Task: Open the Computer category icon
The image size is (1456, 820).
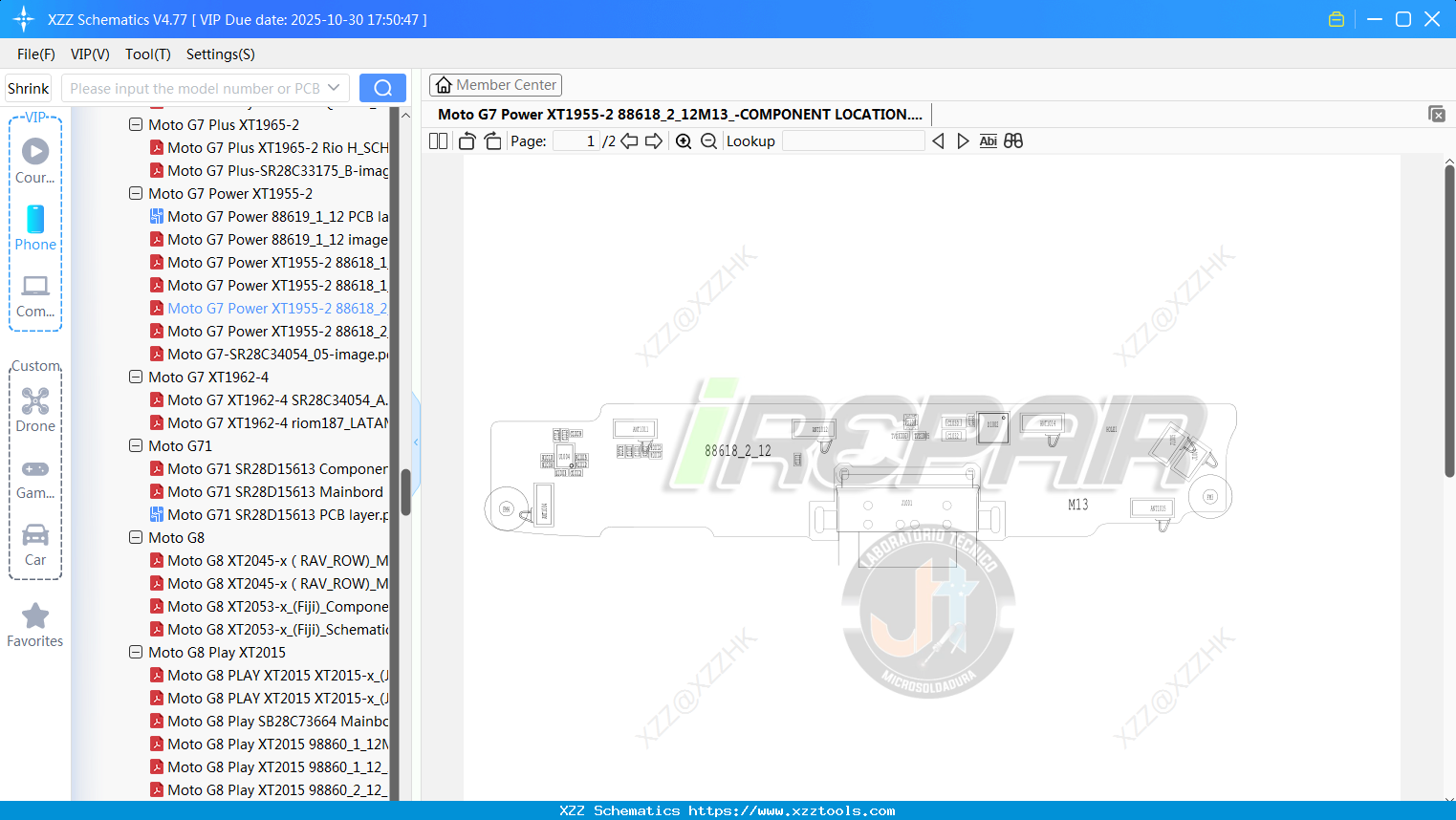Action: pos(35,295)
